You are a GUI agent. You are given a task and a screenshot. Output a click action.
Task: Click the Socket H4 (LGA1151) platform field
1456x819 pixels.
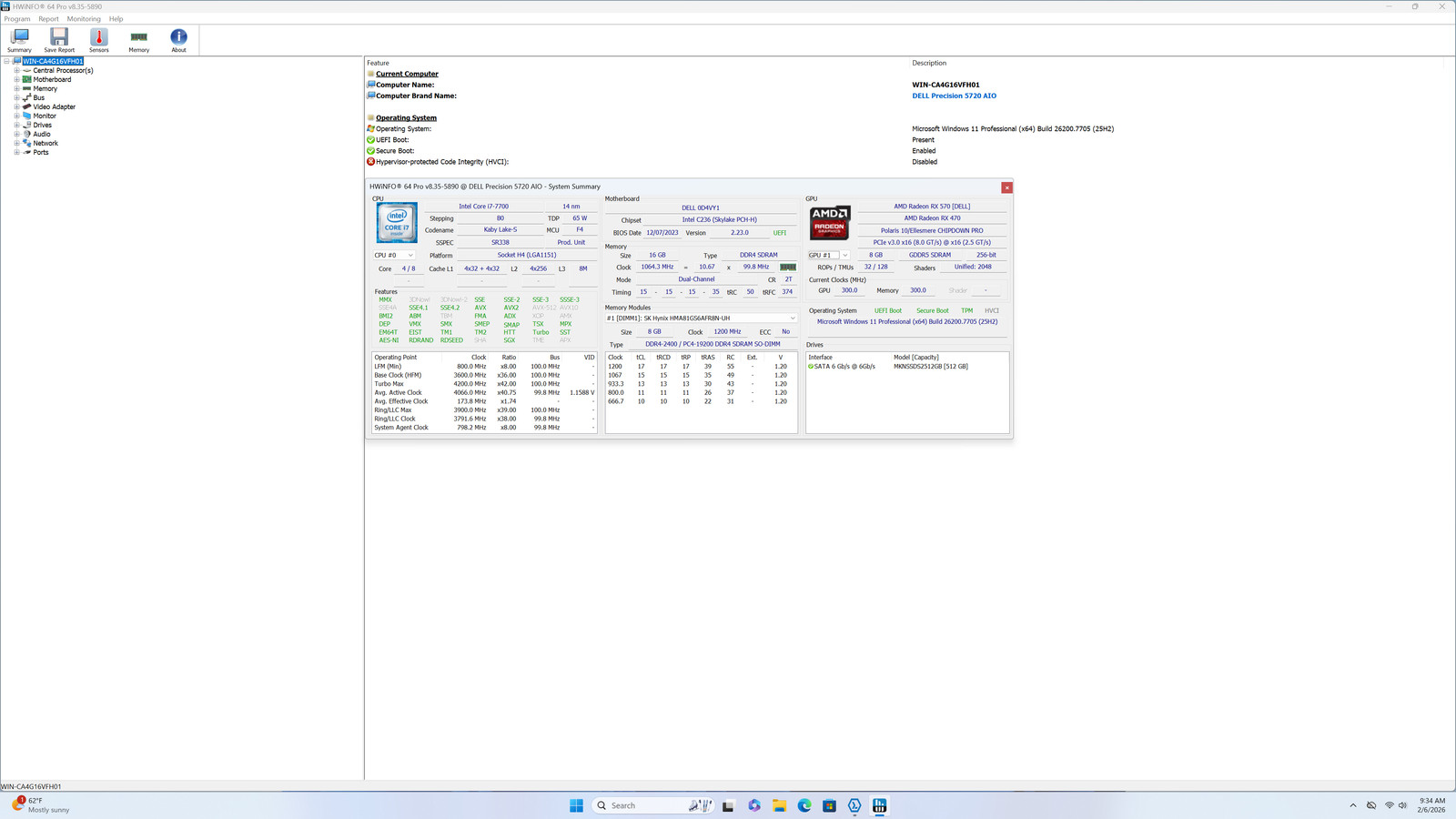pos(527,256)
